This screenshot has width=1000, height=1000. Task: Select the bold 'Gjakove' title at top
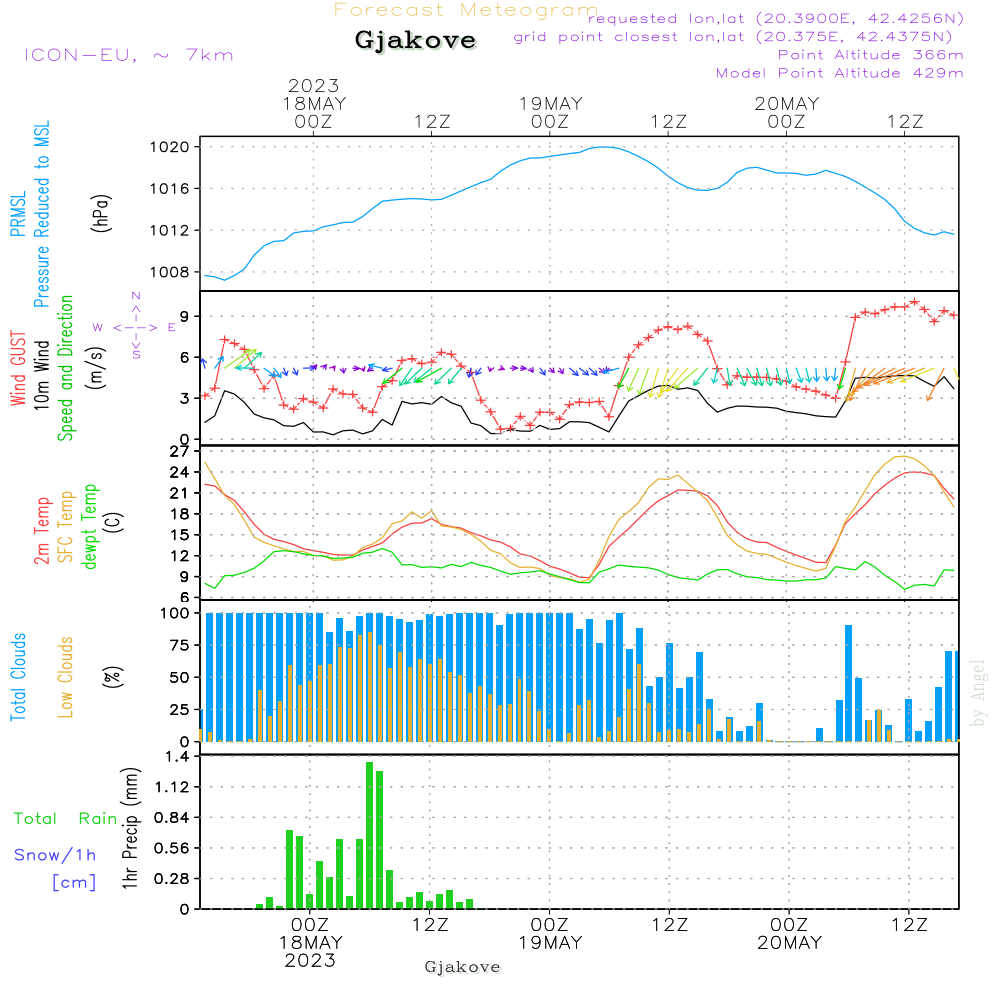click(x=415, y=40)
